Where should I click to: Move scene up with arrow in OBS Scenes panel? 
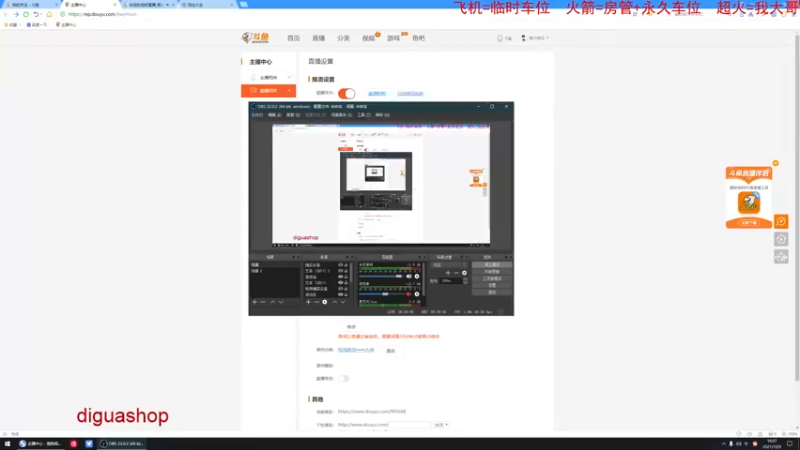point(272,302)
